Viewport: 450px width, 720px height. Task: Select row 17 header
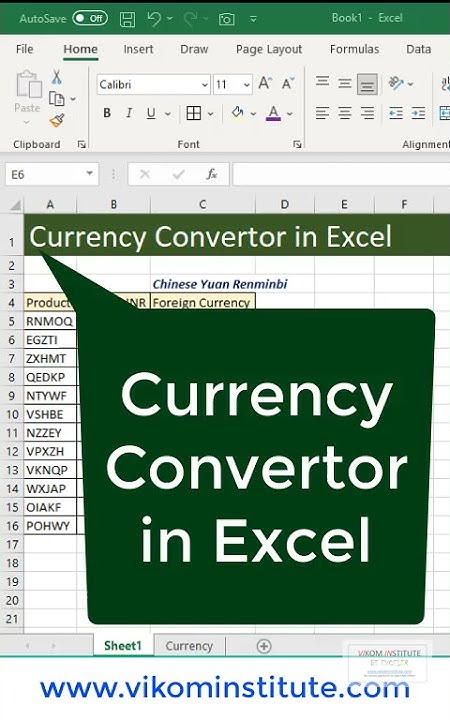(12, 545)
